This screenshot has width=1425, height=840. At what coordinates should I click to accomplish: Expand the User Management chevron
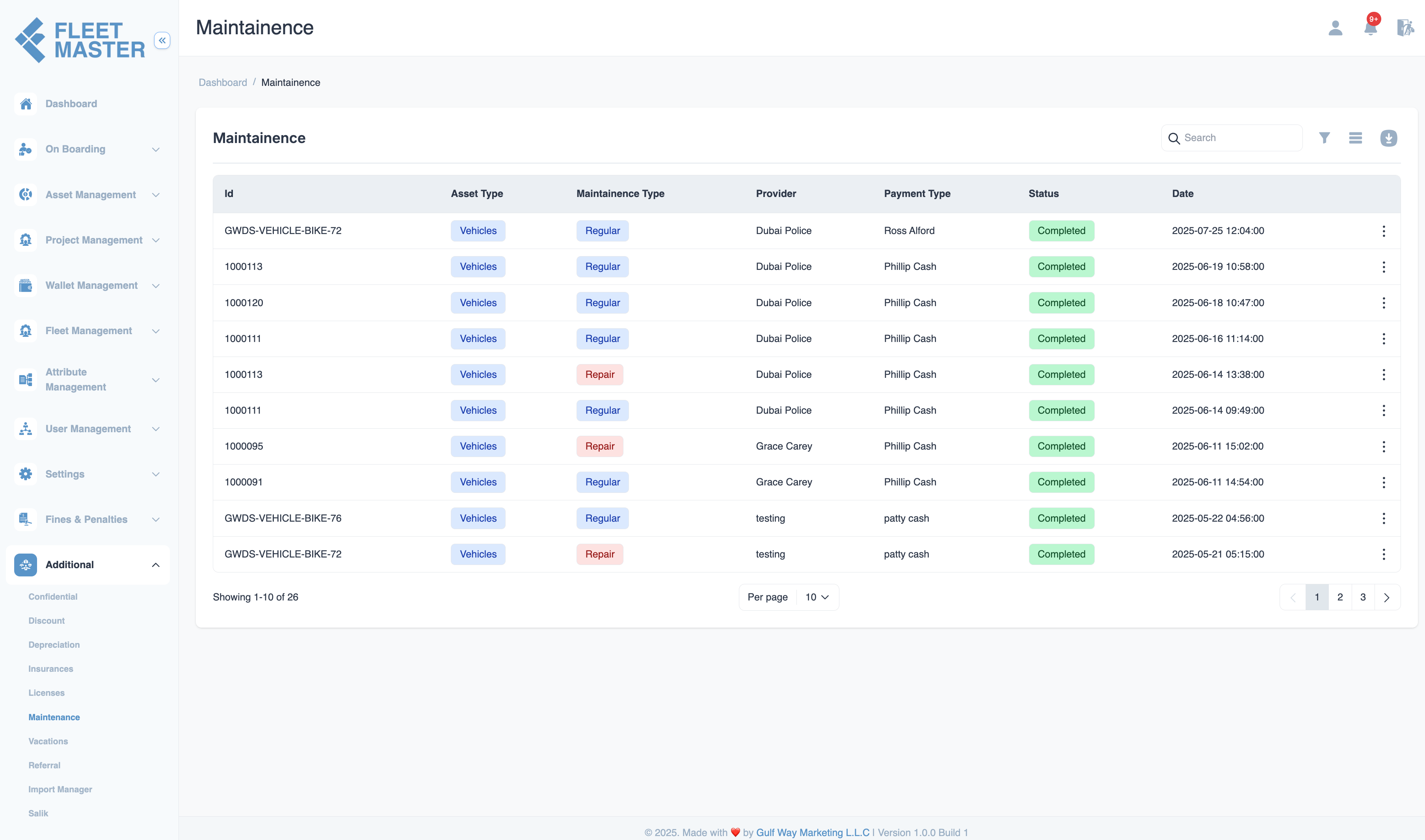pos(156,429)
